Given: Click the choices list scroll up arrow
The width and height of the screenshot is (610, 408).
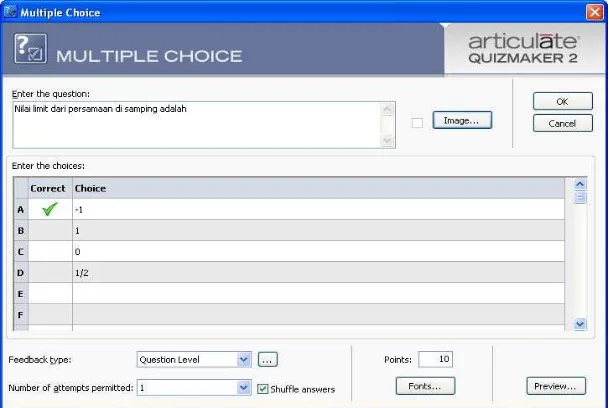Looking at the screenshot, I should pos(580,184).
